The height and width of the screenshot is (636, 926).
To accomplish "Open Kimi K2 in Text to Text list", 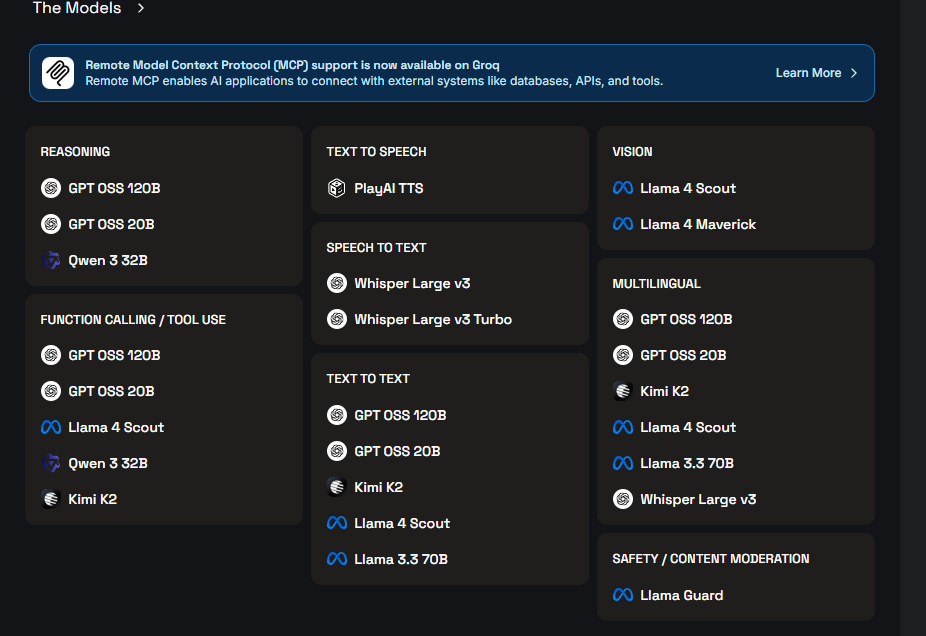I will [x=378, y=487].
